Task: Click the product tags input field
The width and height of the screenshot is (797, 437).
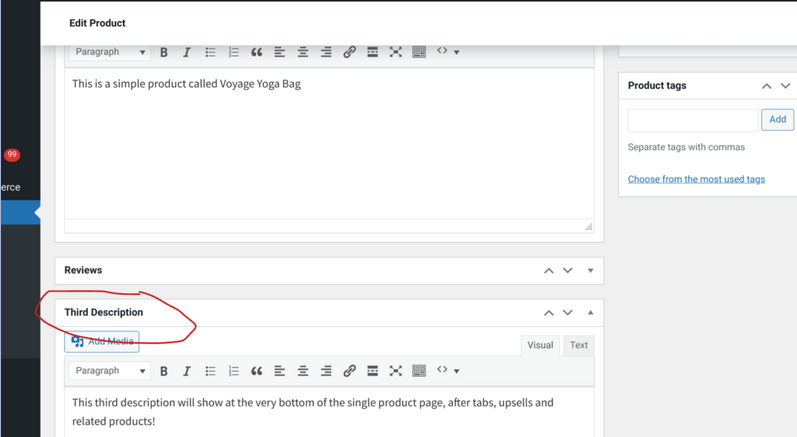Action: pyautogui.click(x=692, y=120)
